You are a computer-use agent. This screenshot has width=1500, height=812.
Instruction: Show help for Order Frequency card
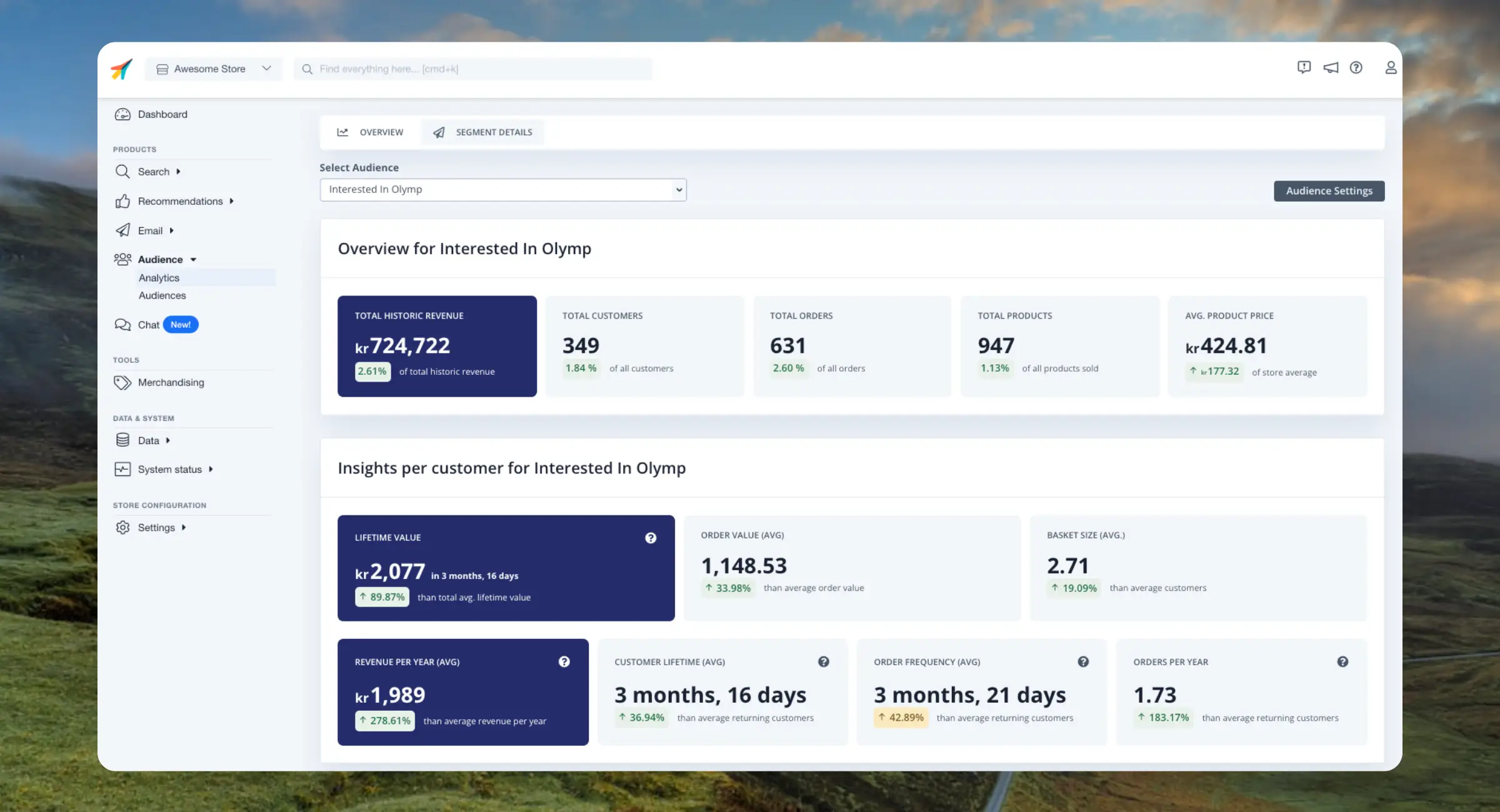pyautogui.click(x=1083, y=661)
